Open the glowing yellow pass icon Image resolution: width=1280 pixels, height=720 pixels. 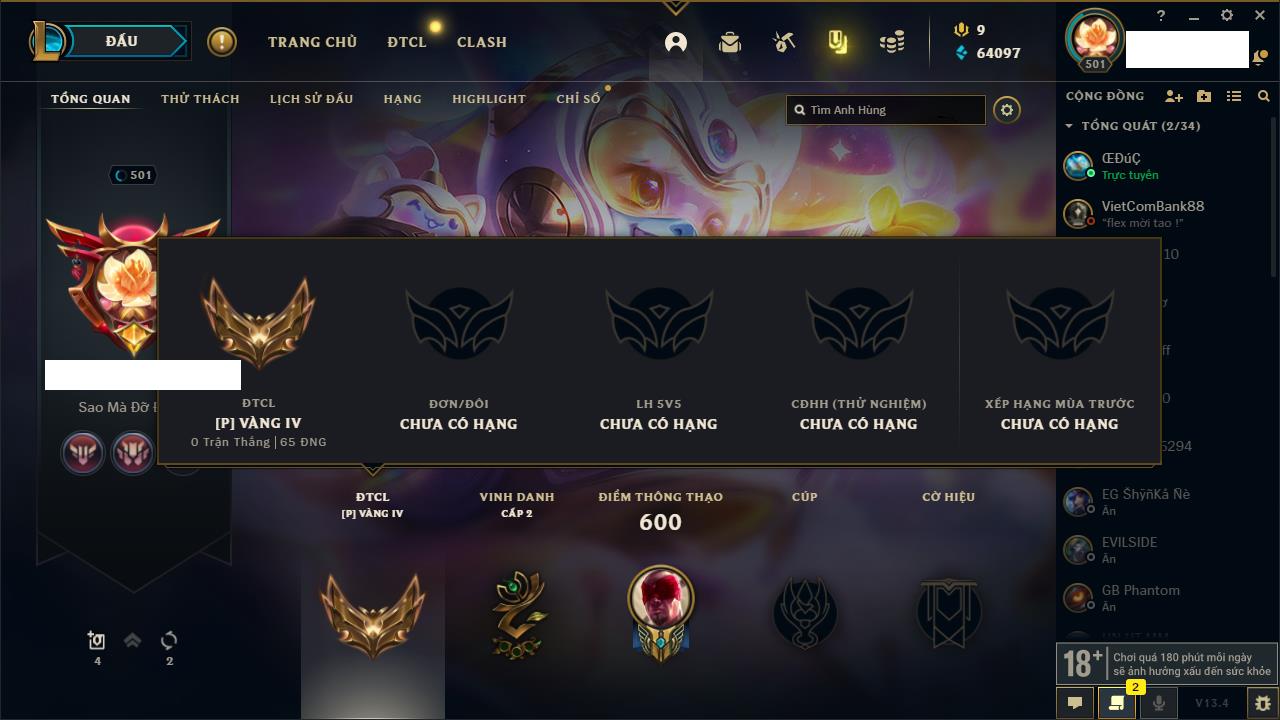pyautogui.click(x=838, y=42)
